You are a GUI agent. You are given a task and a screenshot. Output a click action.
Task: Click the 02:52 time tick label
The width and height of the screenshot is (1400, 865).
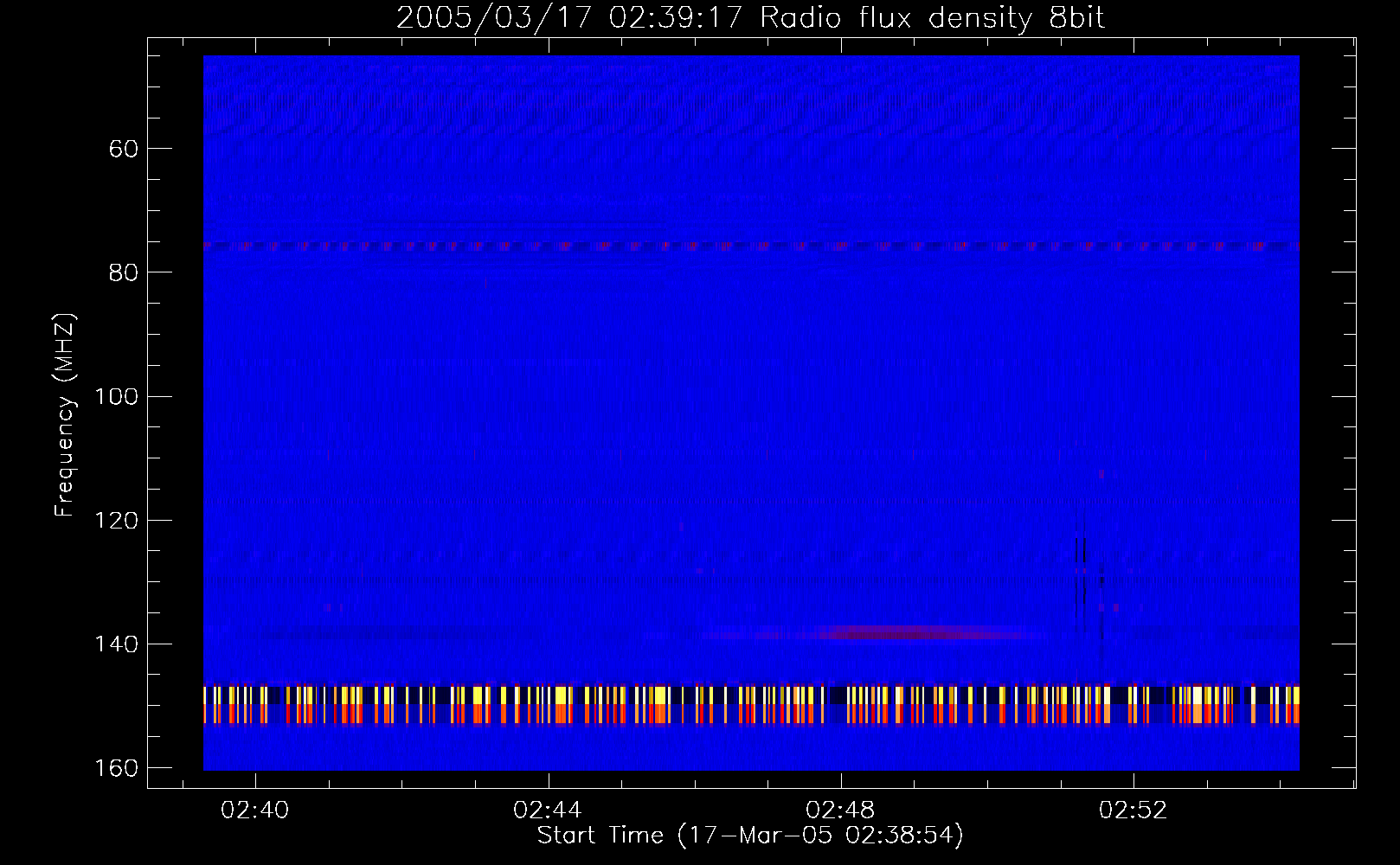[x=1133, y=811]
